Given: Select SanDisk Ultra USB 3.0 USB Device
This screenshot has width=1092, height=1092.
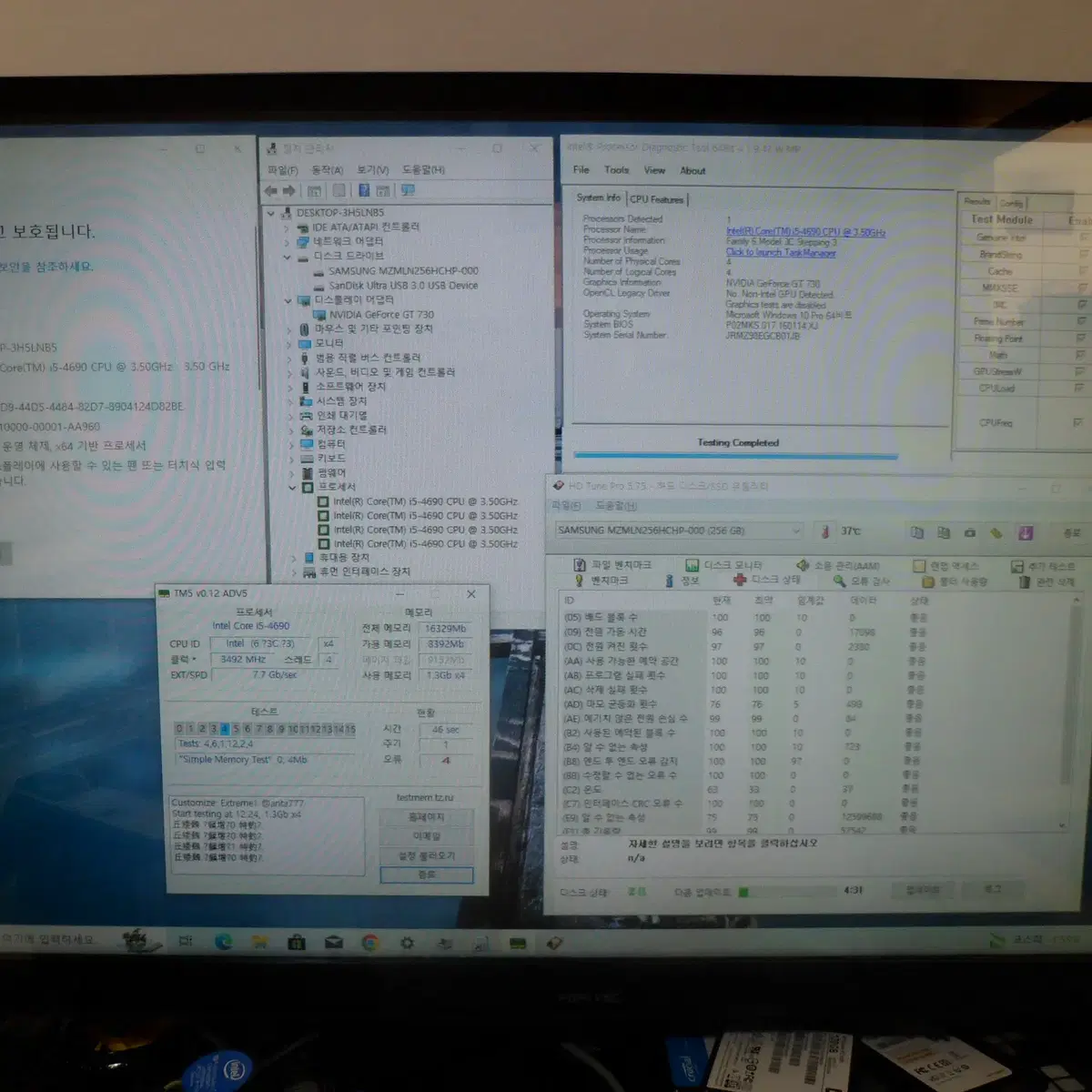Looking at the screenshot, I should point(403,286).
